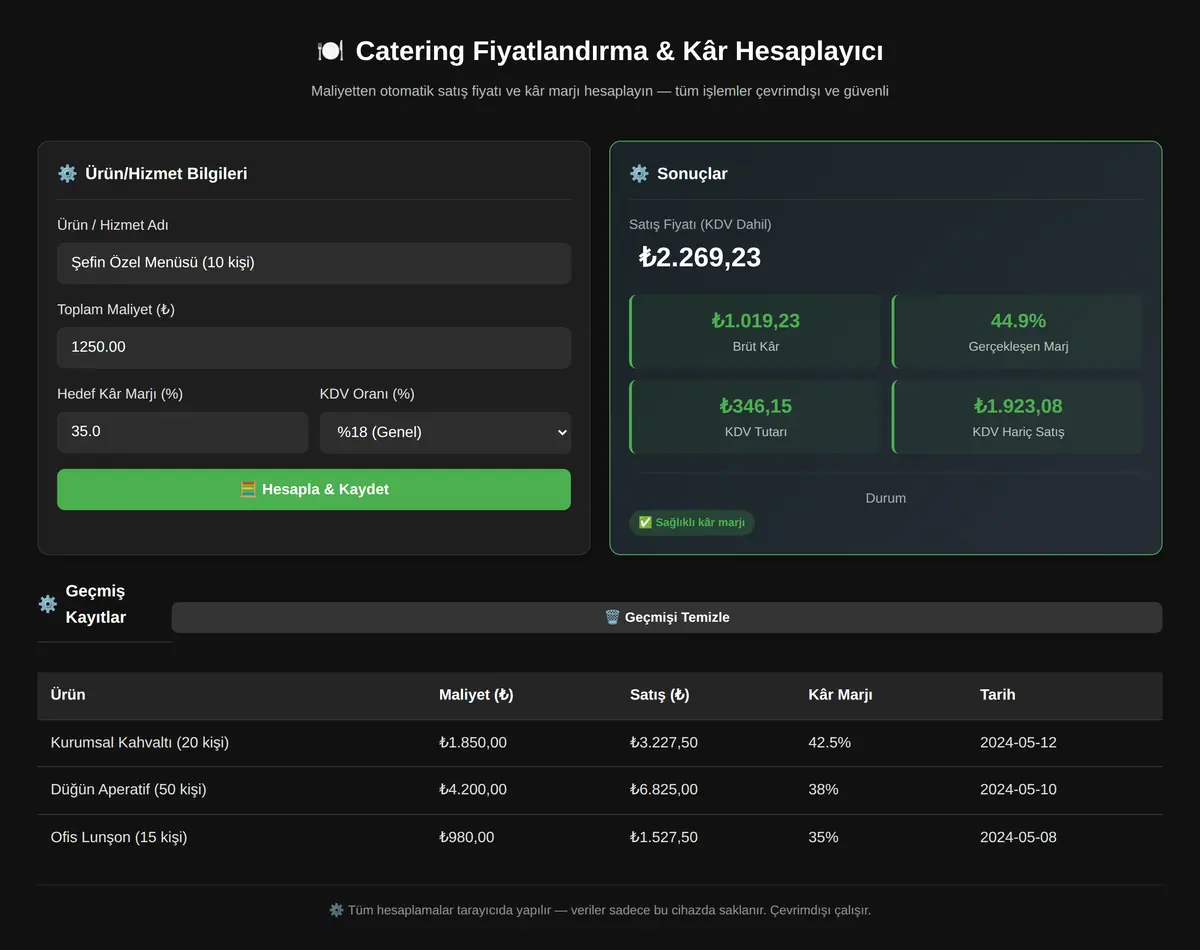Click the ₺2.269,23 sale price value
This screenshot has height=950, width=1200.
coord(700,257)
